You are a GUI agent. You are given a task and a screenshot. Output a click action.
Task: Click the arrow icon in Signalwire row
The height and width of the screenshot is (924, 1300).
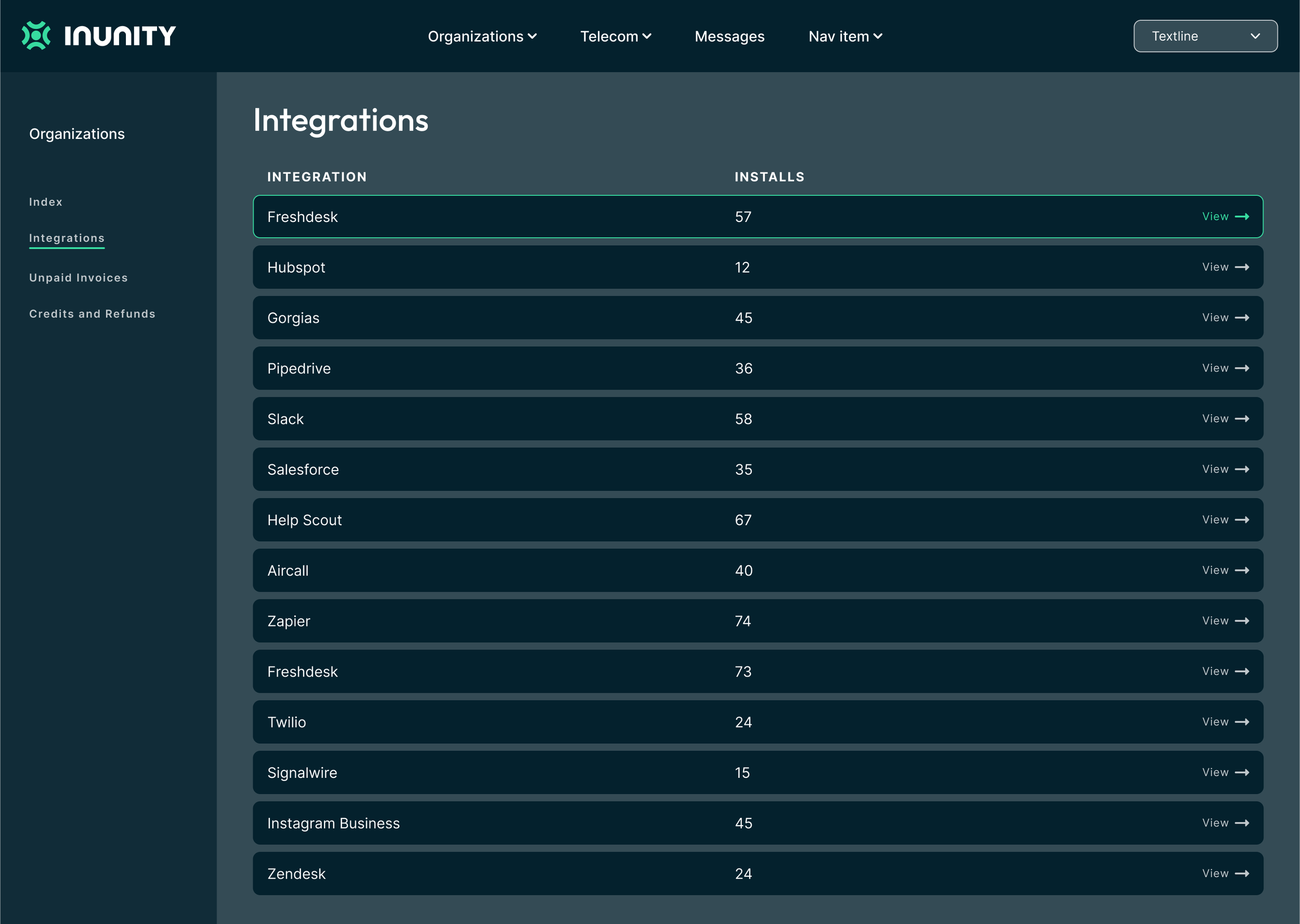1242,773
